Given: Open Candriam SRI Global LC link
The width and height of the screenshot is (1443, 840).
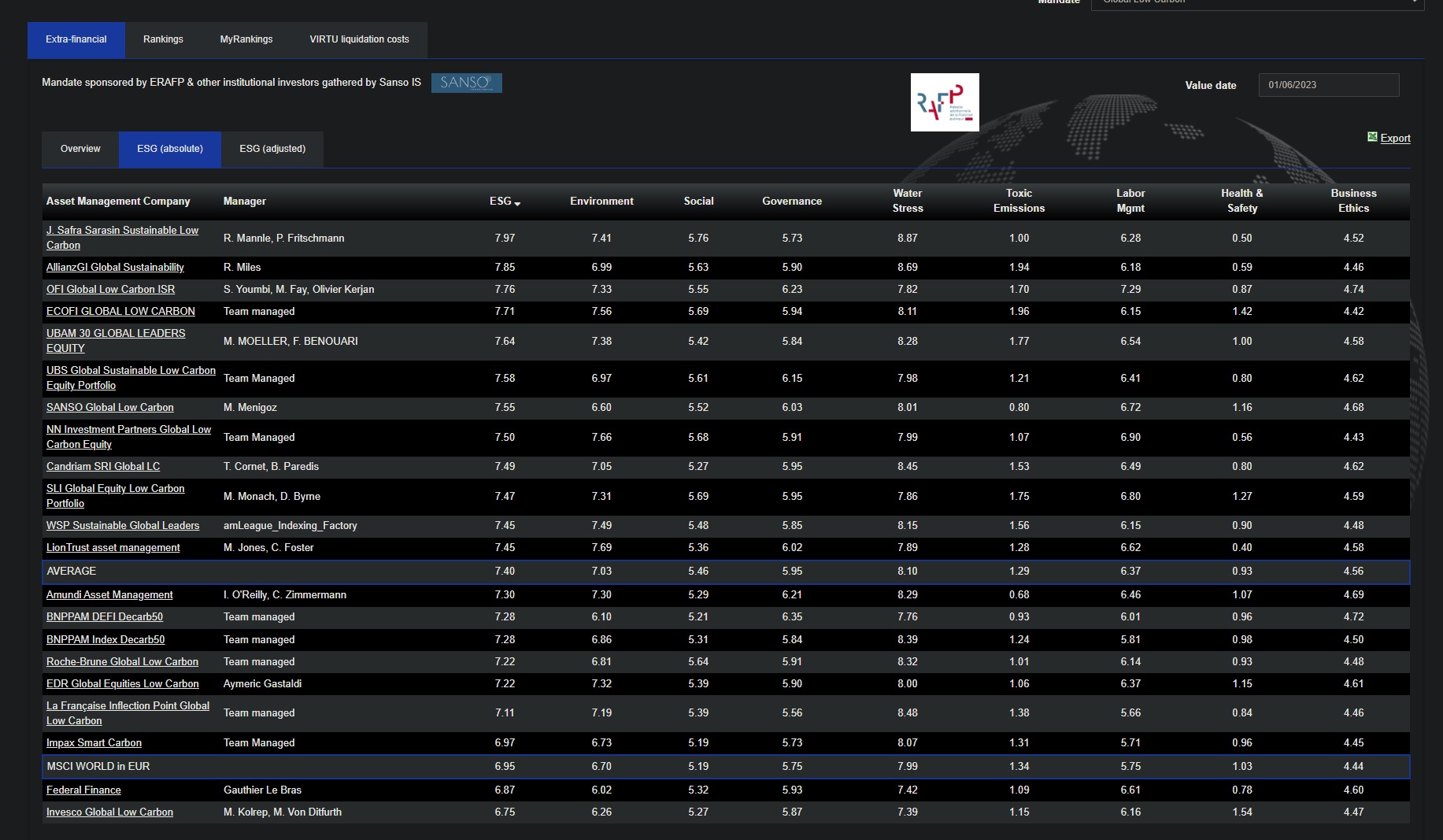Looking at the screenshot, I should click(103, 467).
